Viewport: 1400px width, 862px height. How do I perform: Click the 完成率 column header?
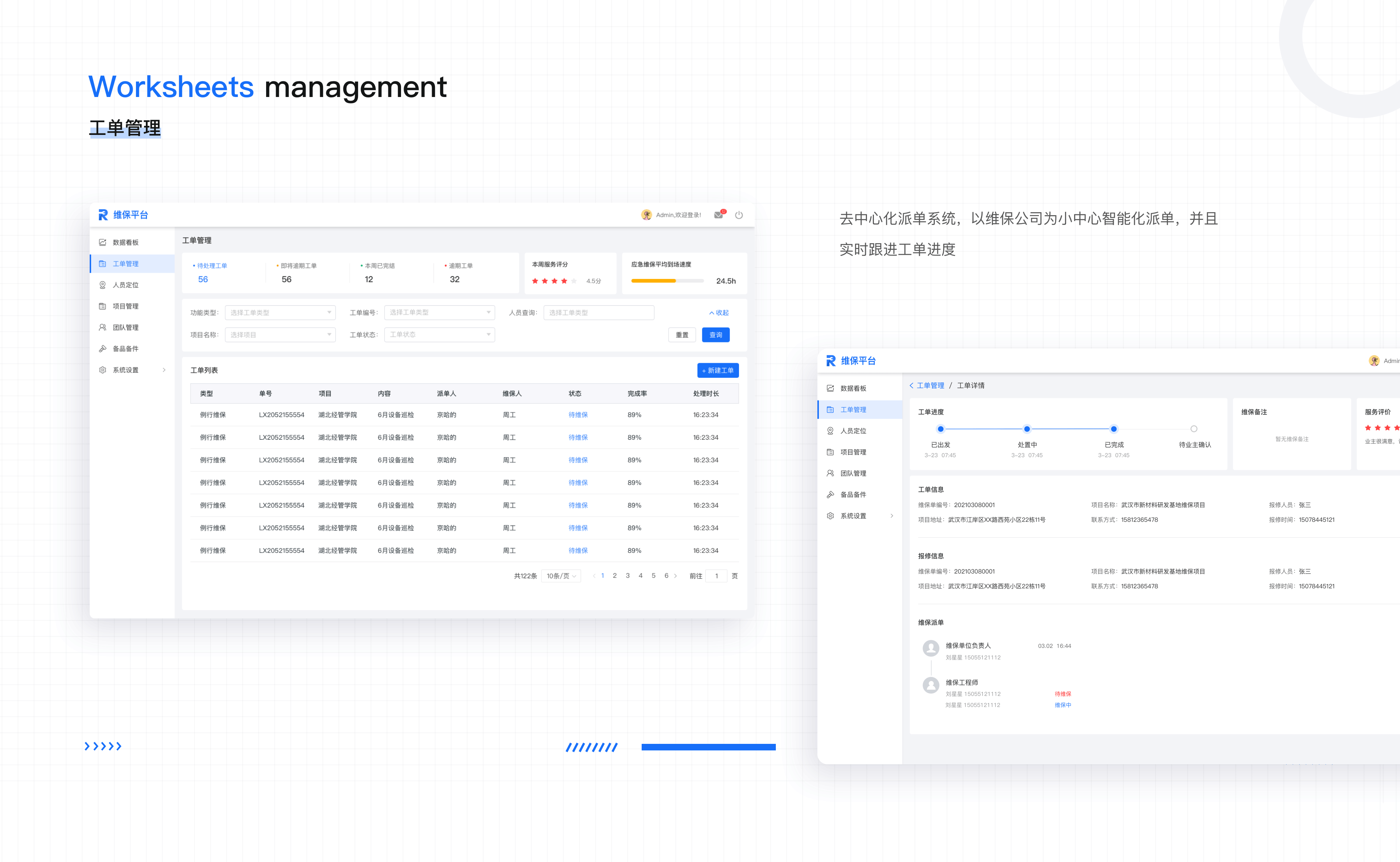click(x=637, y=394)
